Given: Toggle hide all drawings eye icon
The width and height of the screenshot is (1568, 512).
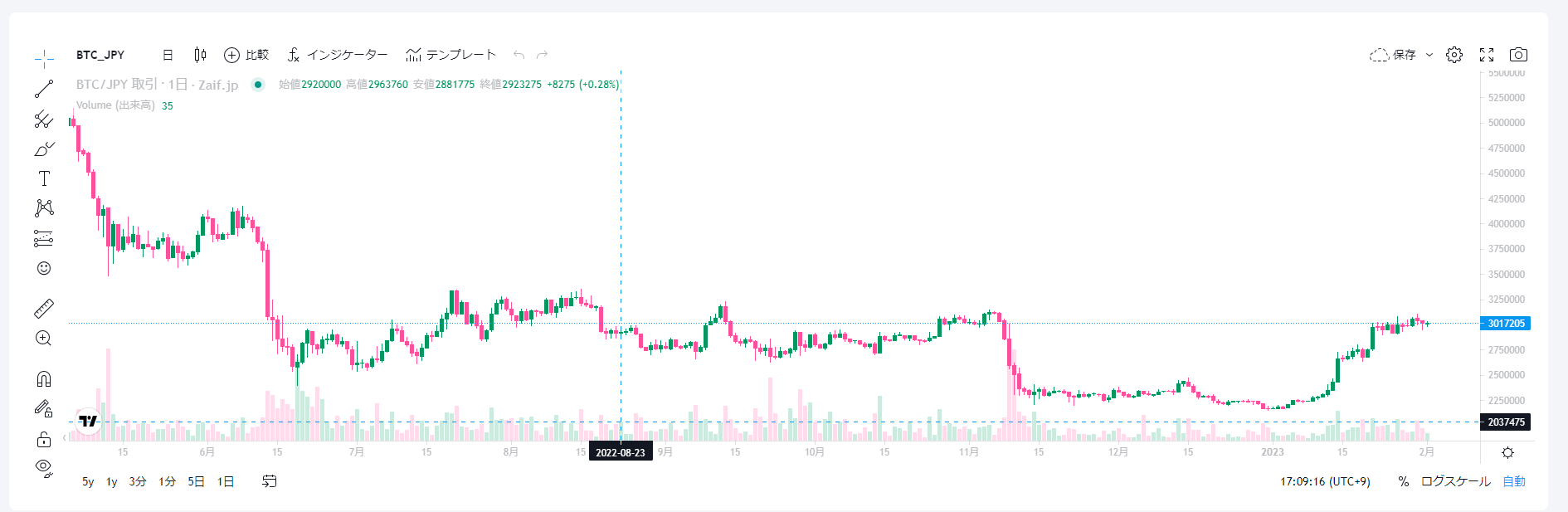Looking at the screenshot, I should (44, 468).
